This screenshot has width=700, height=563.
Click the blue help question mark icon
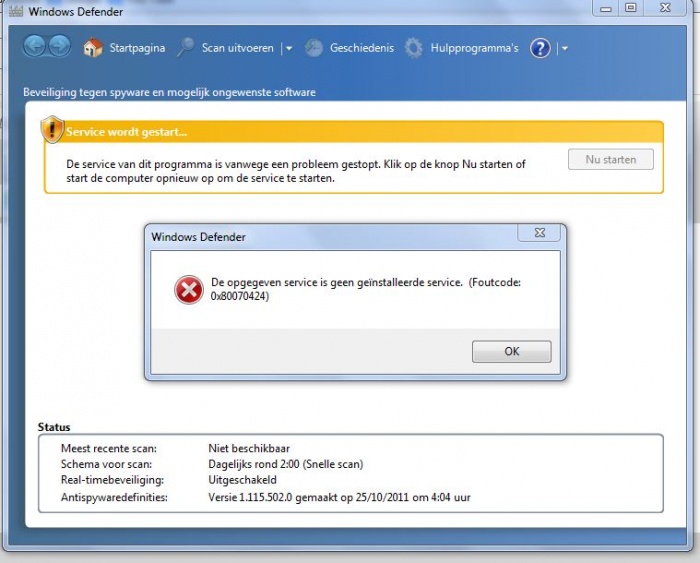tap(540, 48)
